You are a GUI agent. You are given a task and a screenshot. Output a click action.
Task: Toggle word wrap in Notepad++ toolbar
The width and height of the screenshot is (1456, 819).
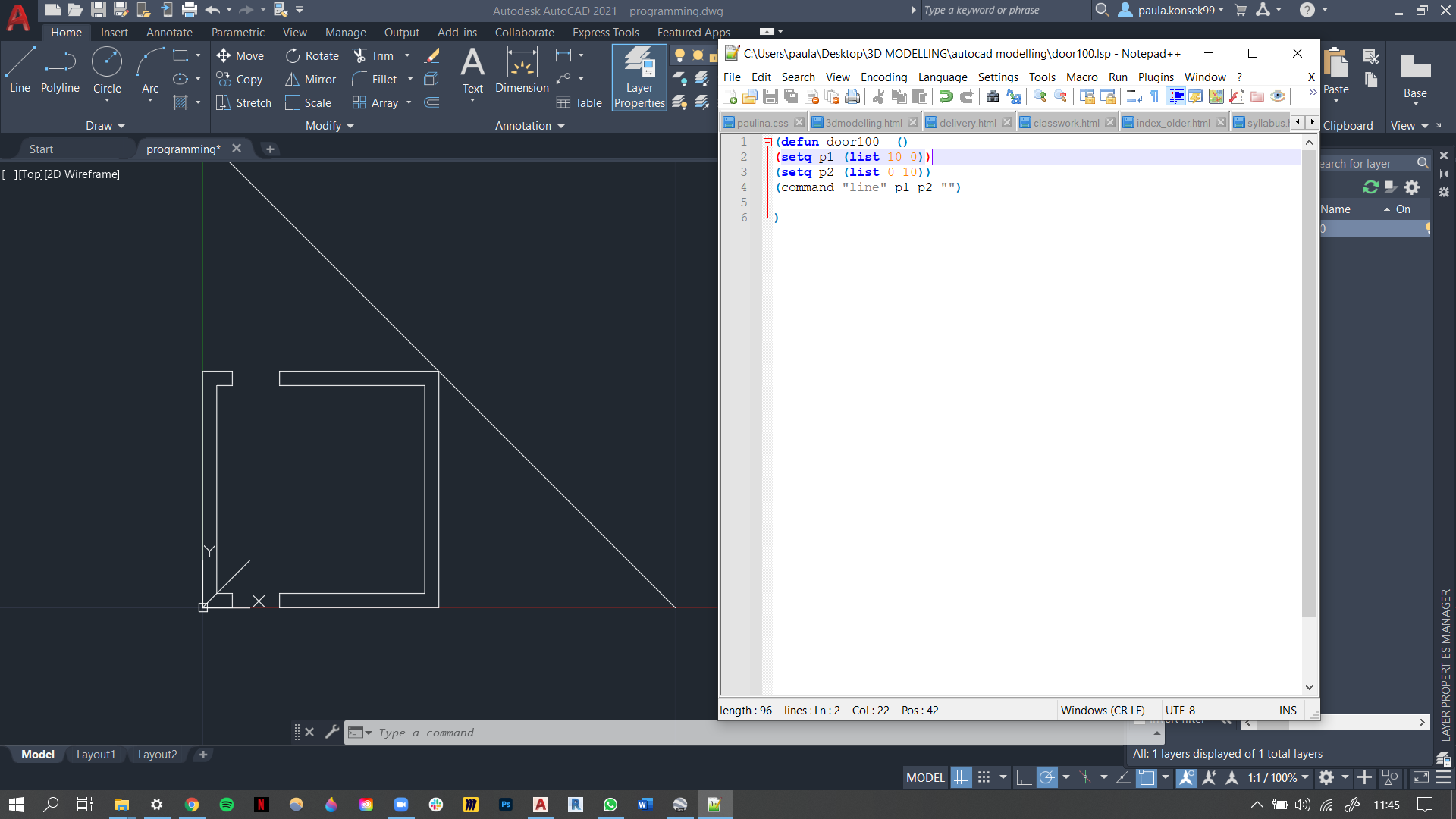point(1134,97)
